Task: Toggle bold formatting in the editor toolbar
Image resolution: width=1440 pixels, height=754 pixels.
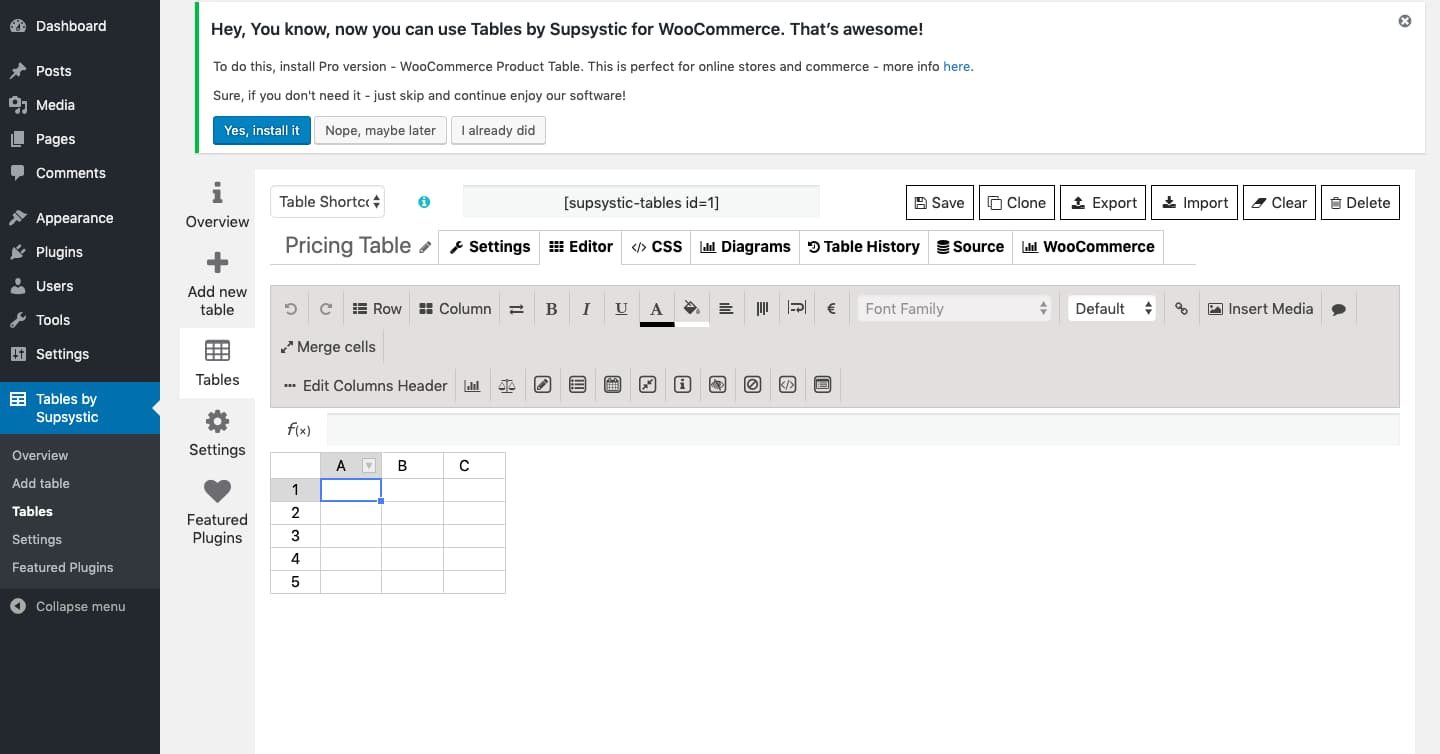Action: pyautogui.click(x=551, y=309)
